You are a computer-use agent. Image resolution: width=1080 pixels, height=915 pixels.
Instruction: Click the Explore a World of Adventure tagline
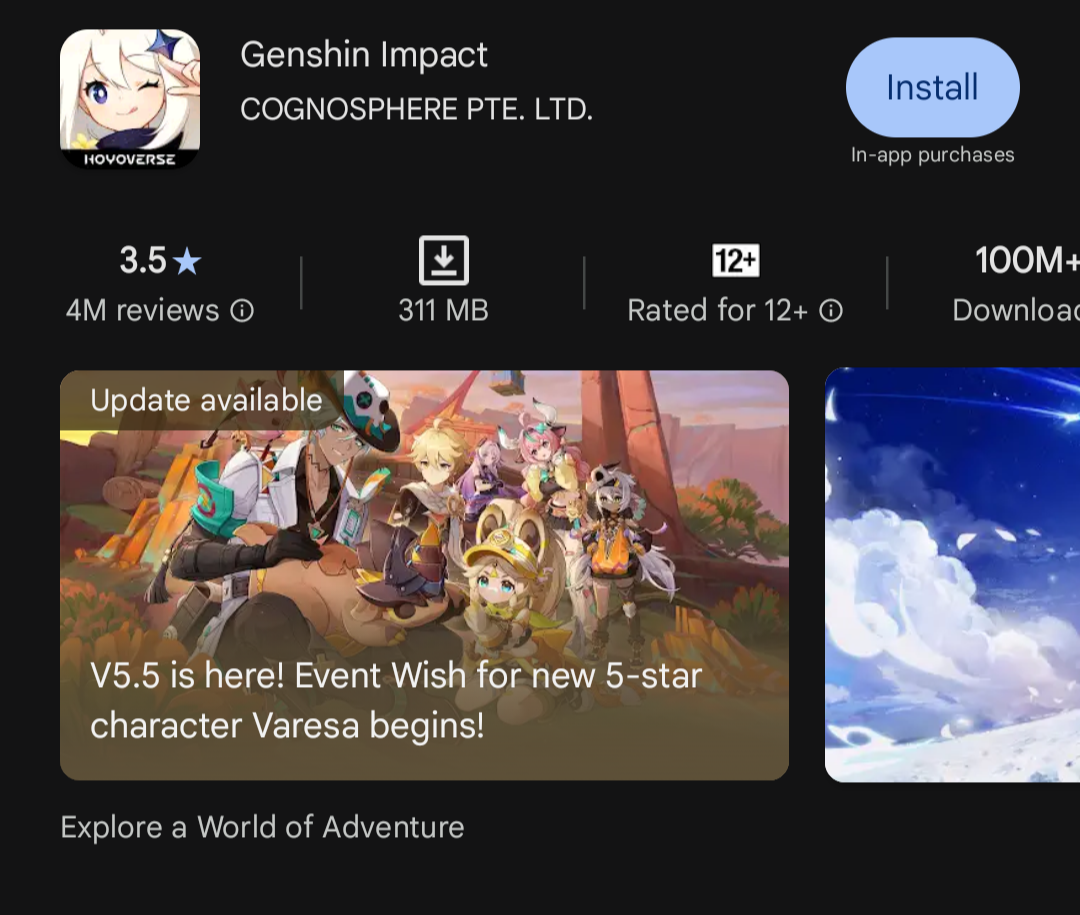pos(262,827)
